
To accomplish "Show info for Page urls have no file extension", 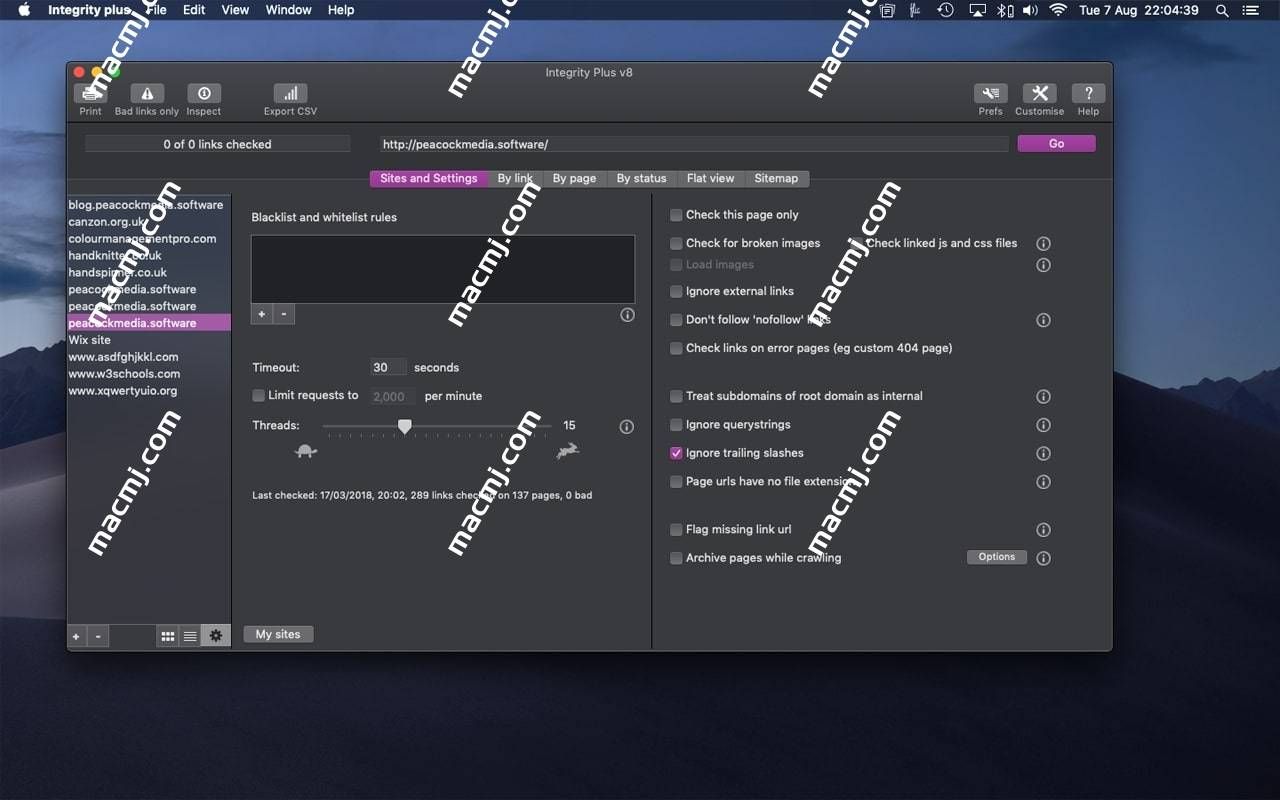I will click(1043, 482).
